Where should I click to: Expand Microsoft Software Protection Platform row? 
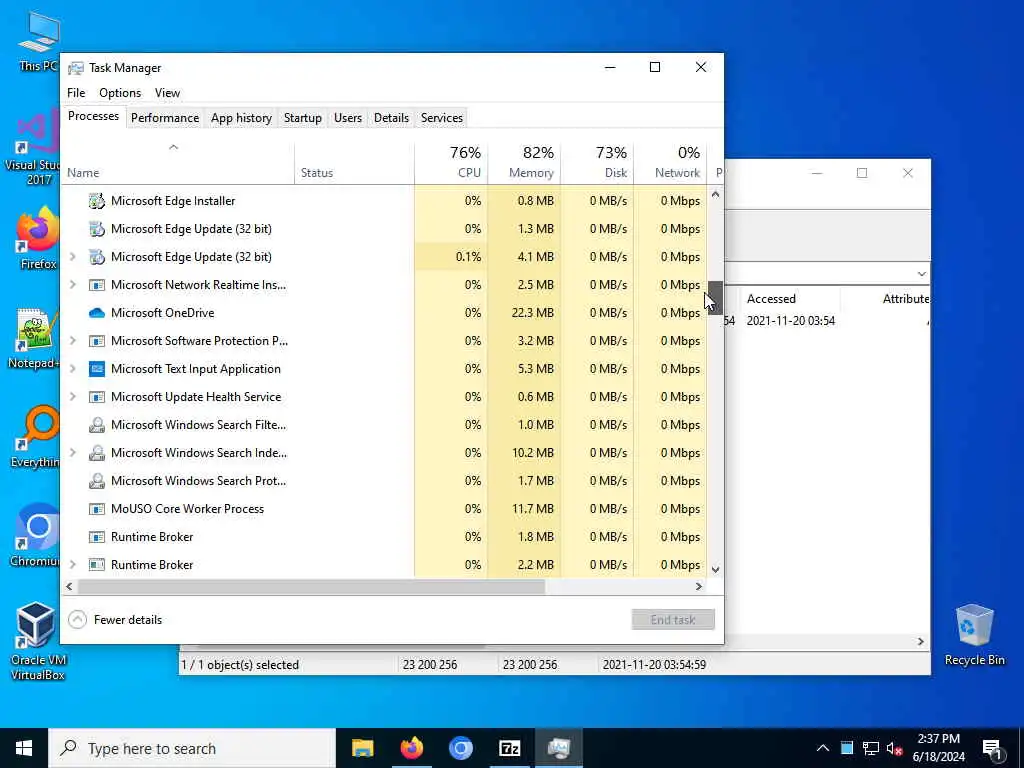[72, 341]
